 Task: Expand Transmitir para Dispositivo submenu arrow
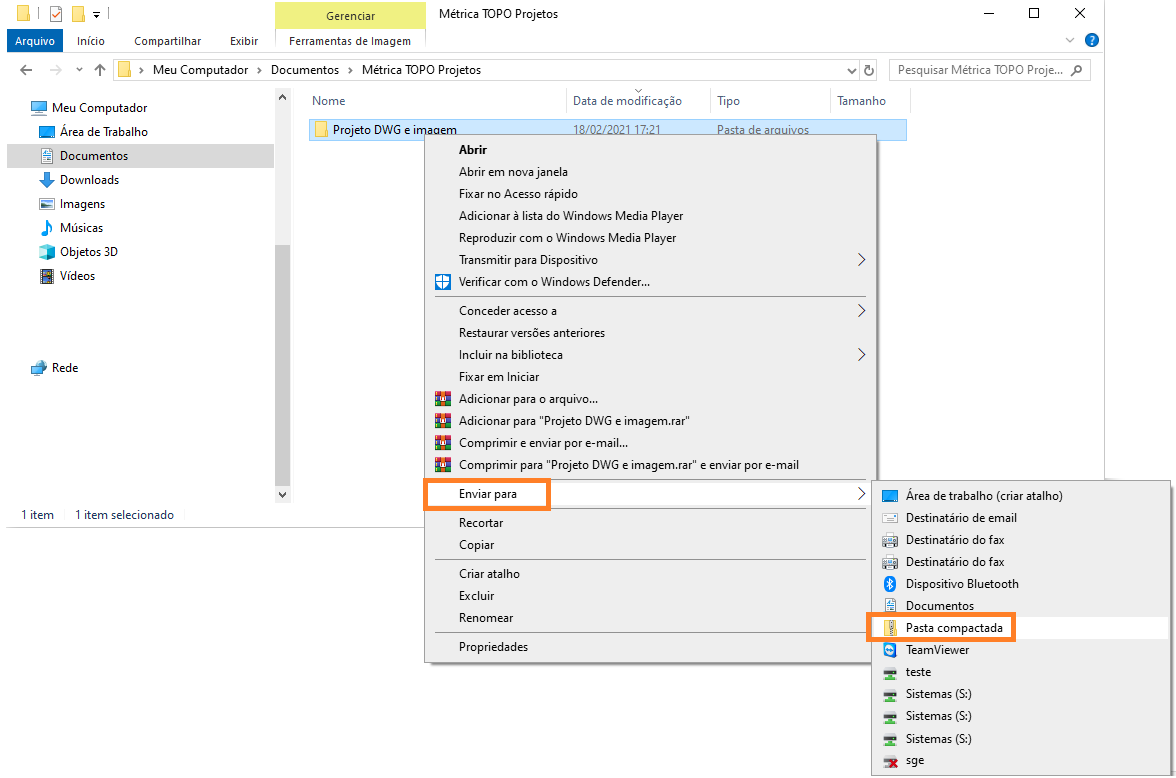[861, 260]
